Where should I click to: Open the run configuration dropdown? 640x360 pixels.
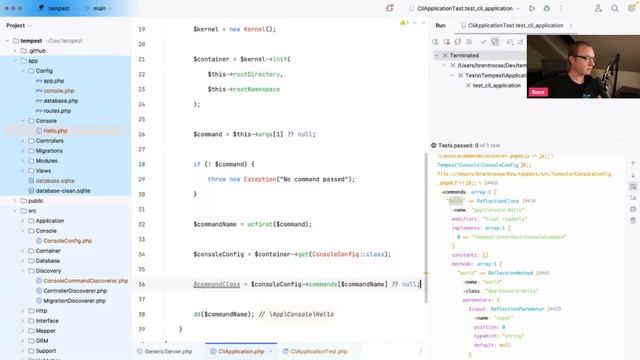click(465, 8)
